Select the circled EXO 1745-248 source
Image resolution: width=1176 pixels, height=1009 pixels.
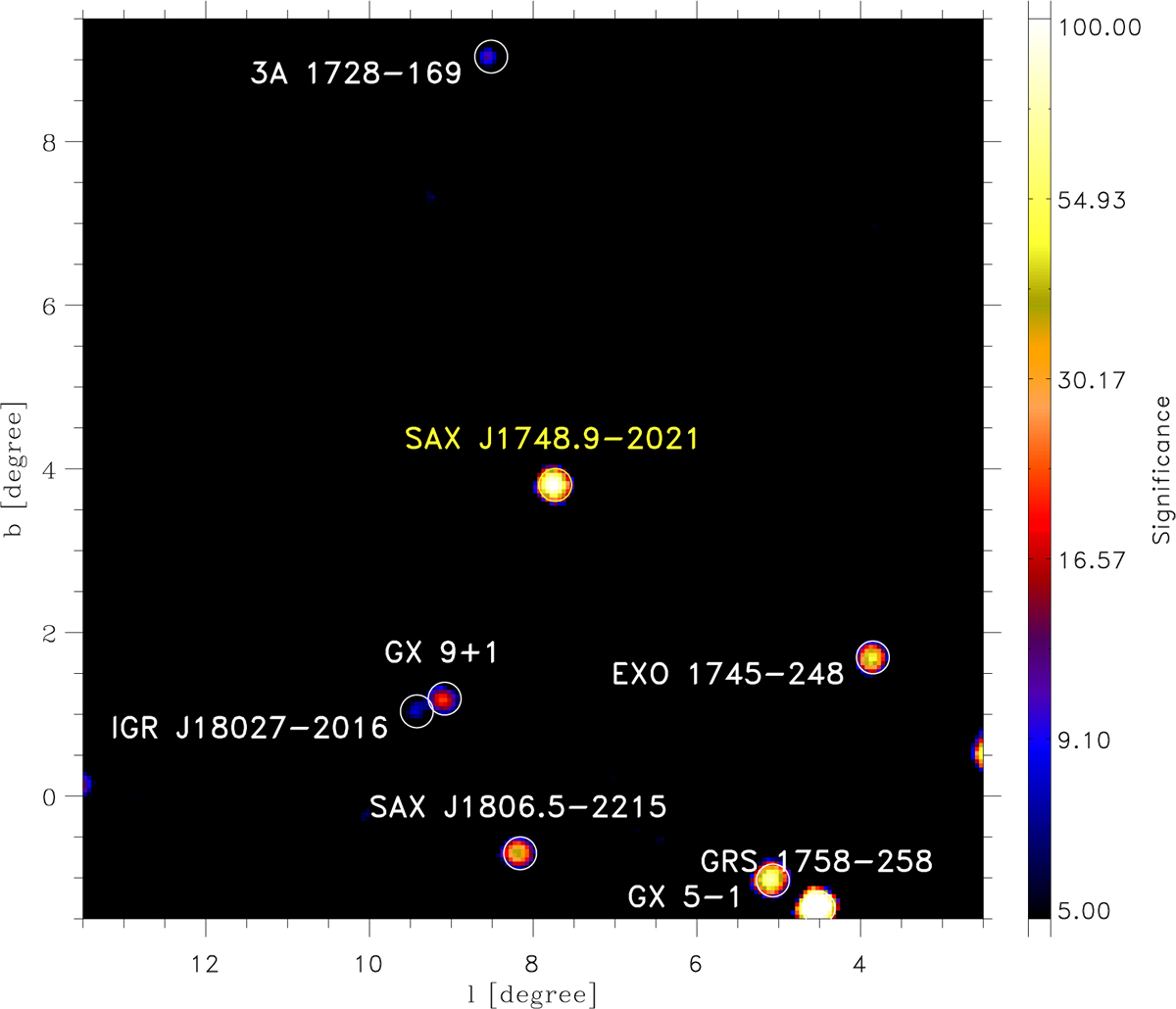coord(872,657)
